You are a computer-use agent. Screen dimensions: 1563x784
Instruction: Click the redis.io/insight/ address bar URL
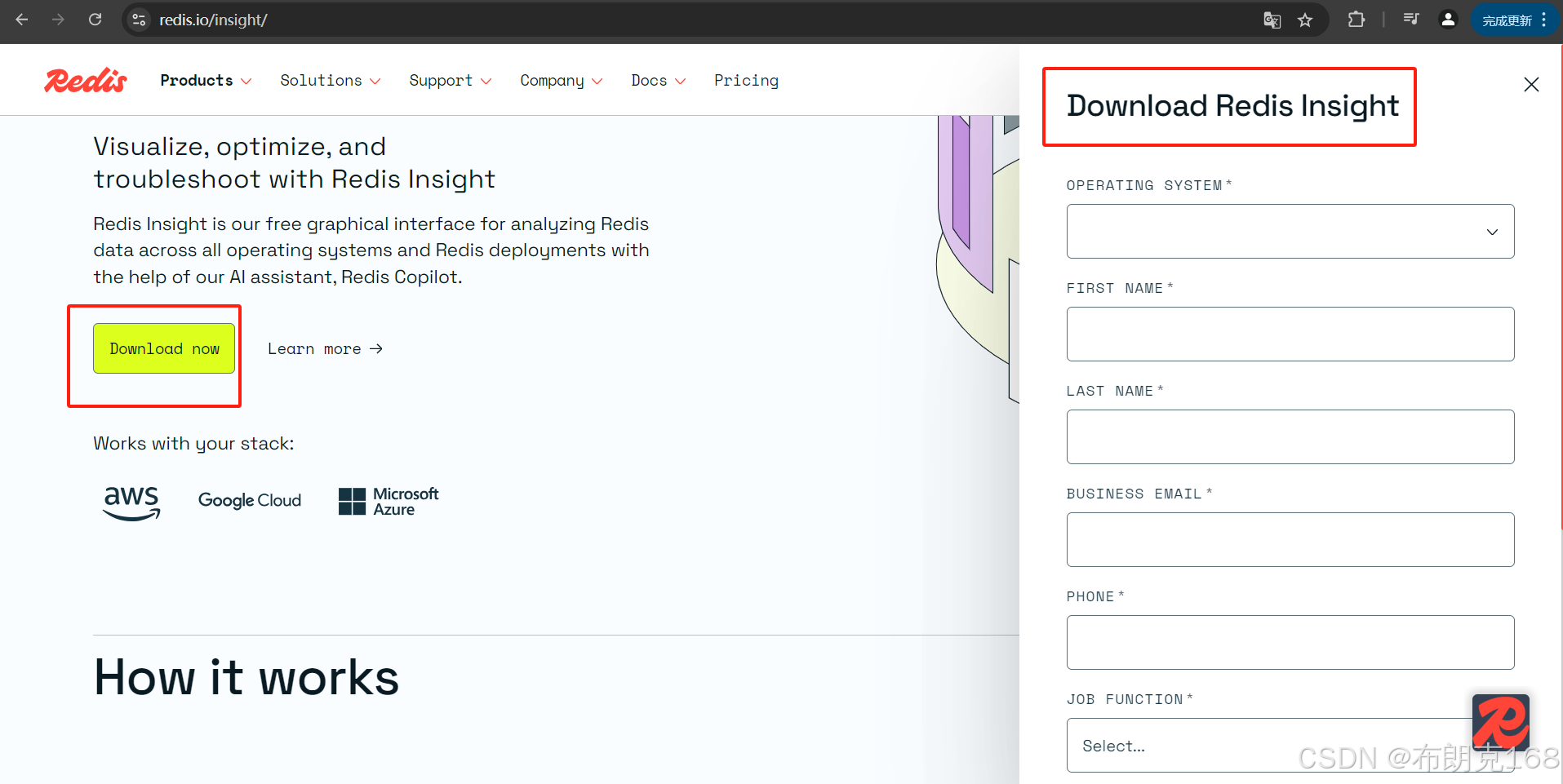click(x=213, y=20)
